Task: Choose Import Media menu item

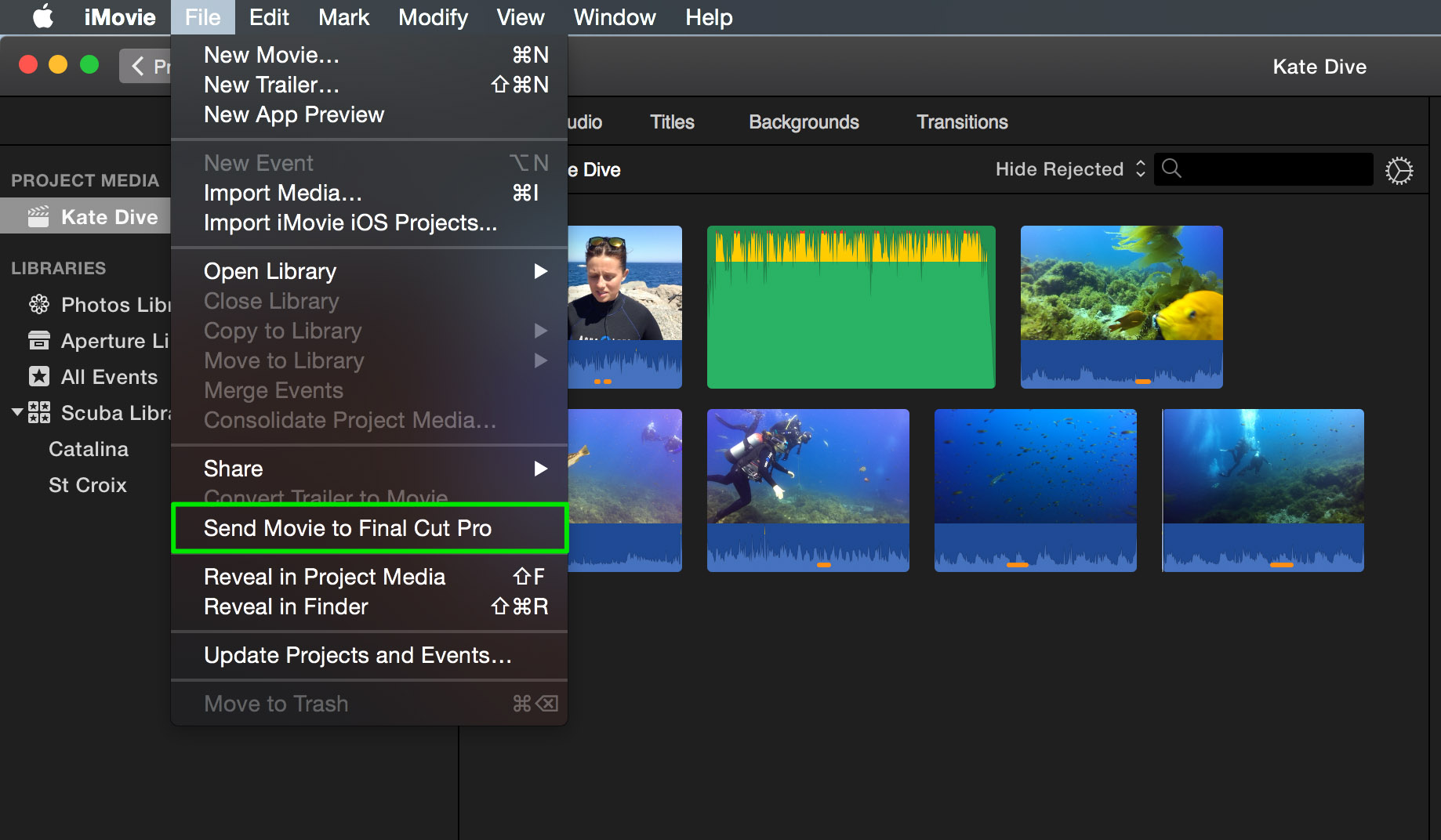Action: 369,193
